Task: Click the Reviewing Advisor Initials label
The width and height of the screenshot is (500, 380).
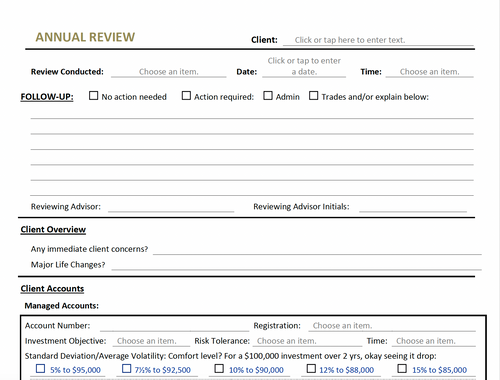Action: [x=301, y=207]
